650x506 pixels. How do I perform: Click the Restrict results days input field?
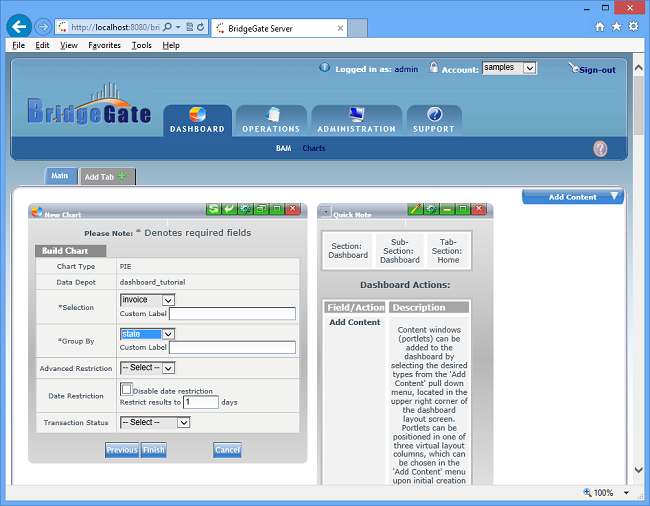[200, 402]
